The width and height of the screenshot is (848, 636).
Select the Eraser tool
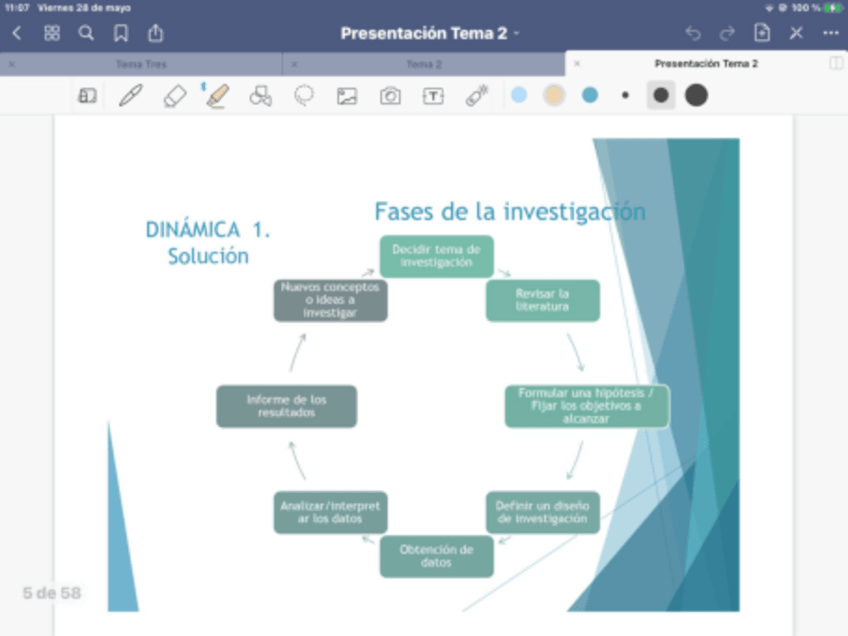pyautogui.click(x=175, y=96)
